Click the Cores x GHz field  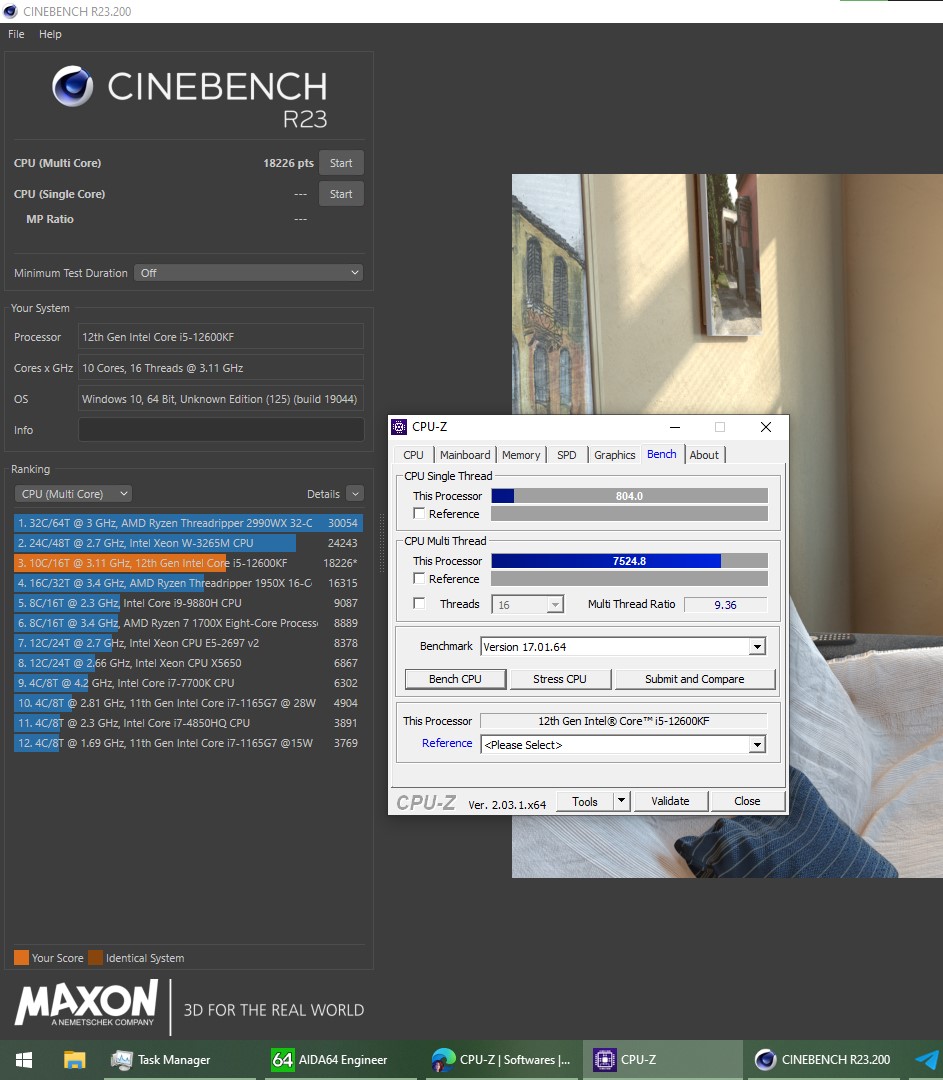[x=221, y=368]
